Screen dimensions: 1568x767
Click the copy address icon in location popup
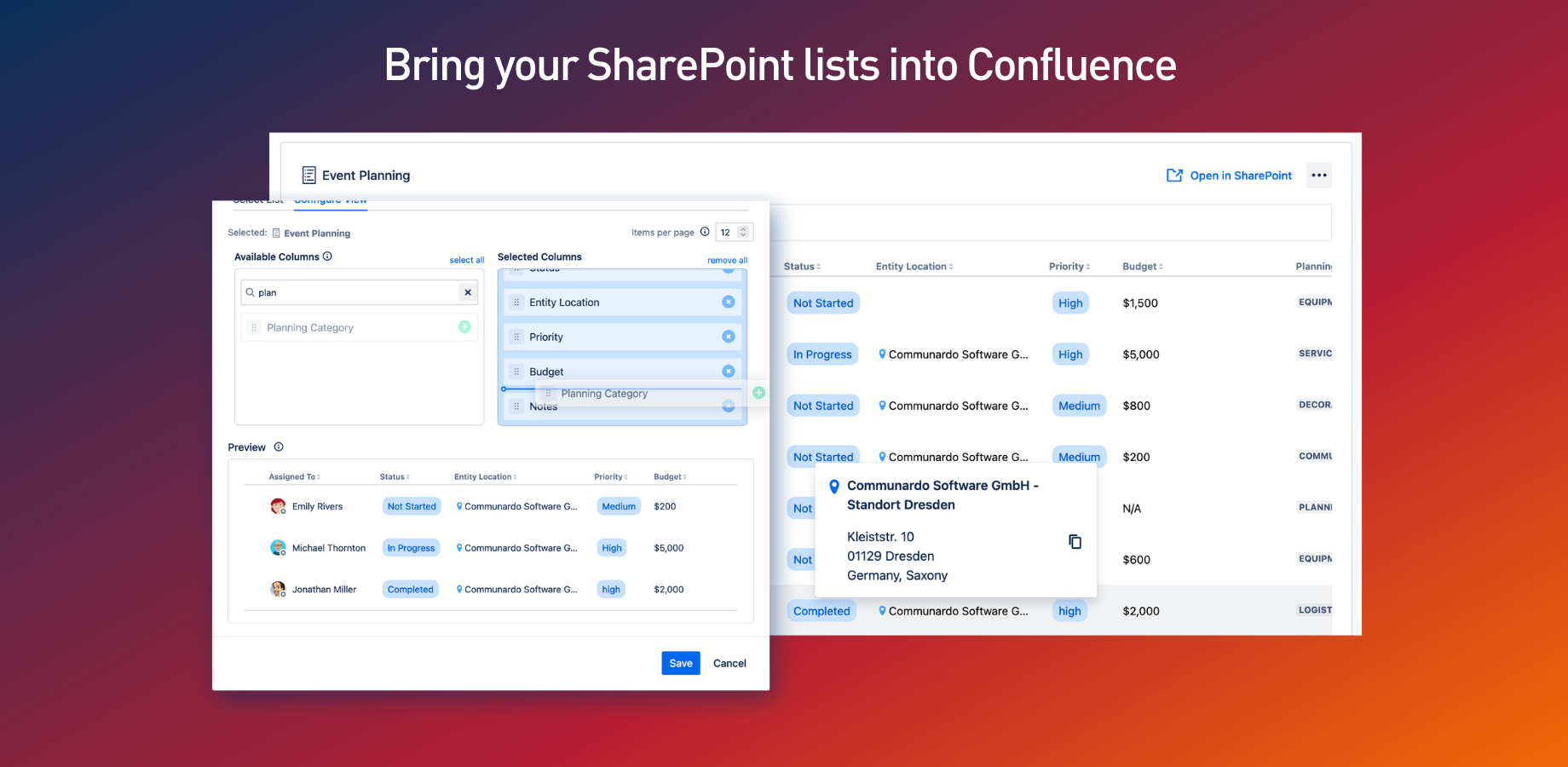point(1075,542)
